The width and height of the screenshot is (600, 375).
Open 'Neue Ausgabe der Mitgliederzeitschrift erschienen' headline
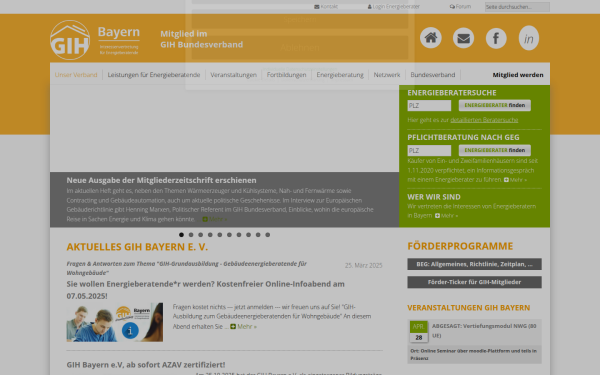point(161,180)
